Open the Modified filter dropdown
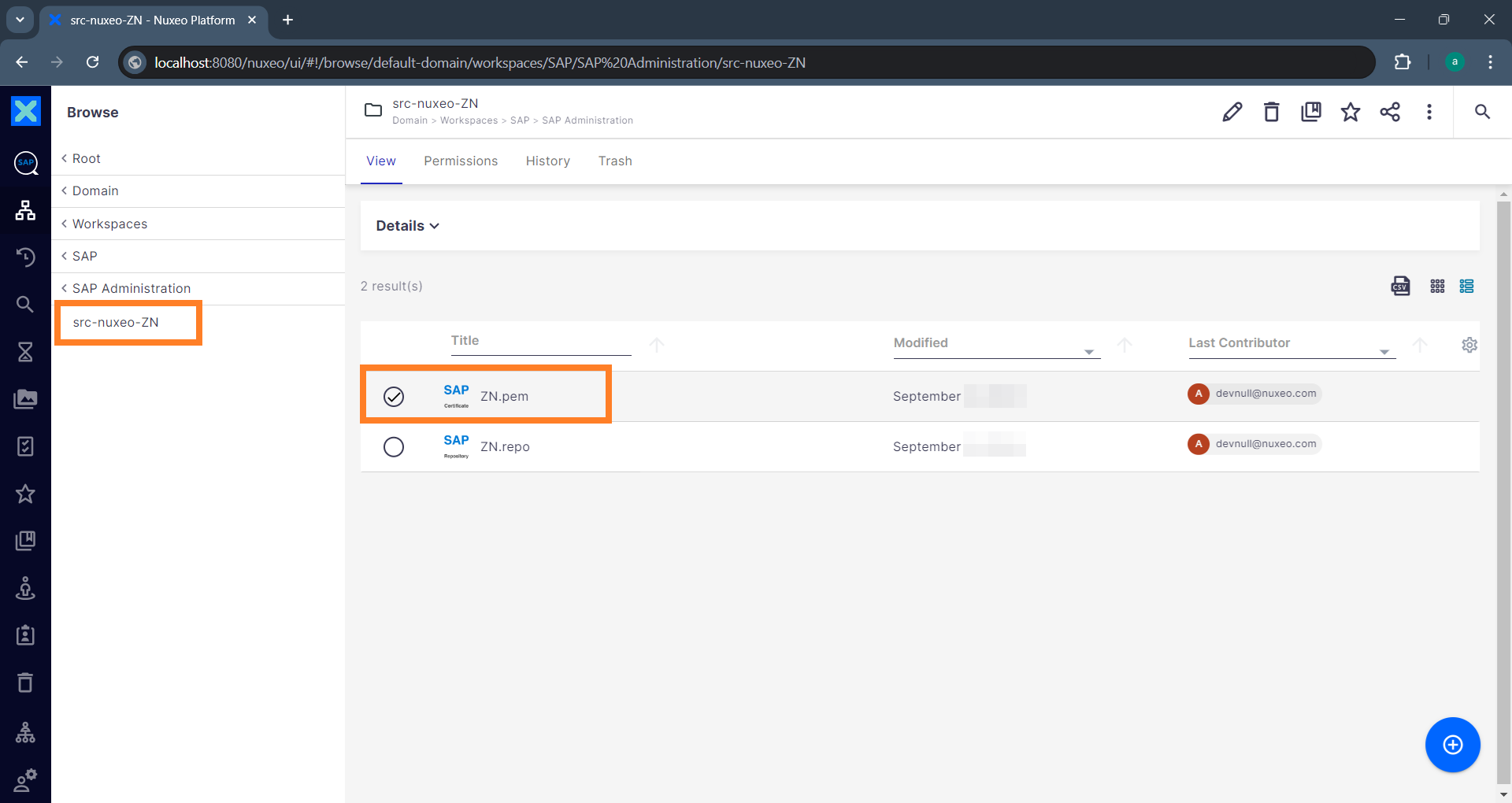 [1089, 352]
